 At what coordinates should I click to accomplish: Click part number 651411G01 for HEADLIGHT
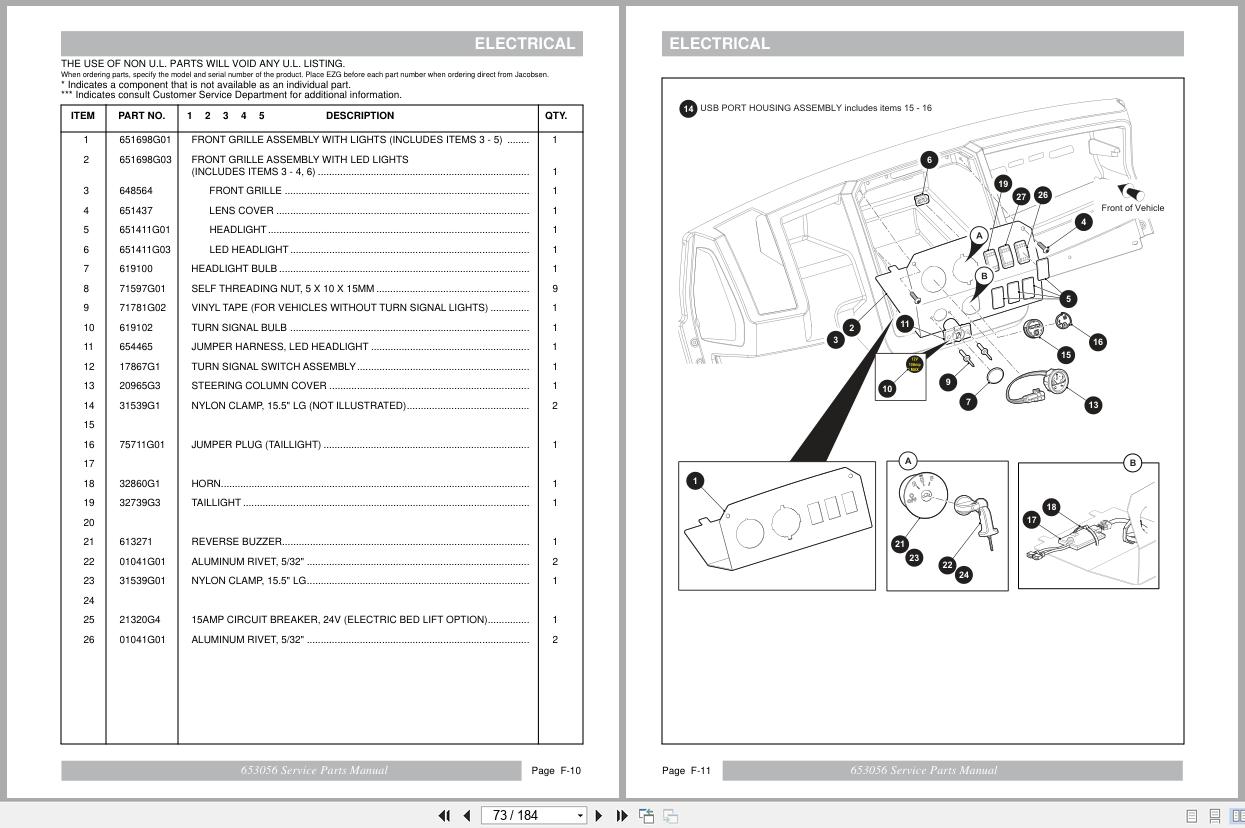pyautogui.click(x=145, y=230)
